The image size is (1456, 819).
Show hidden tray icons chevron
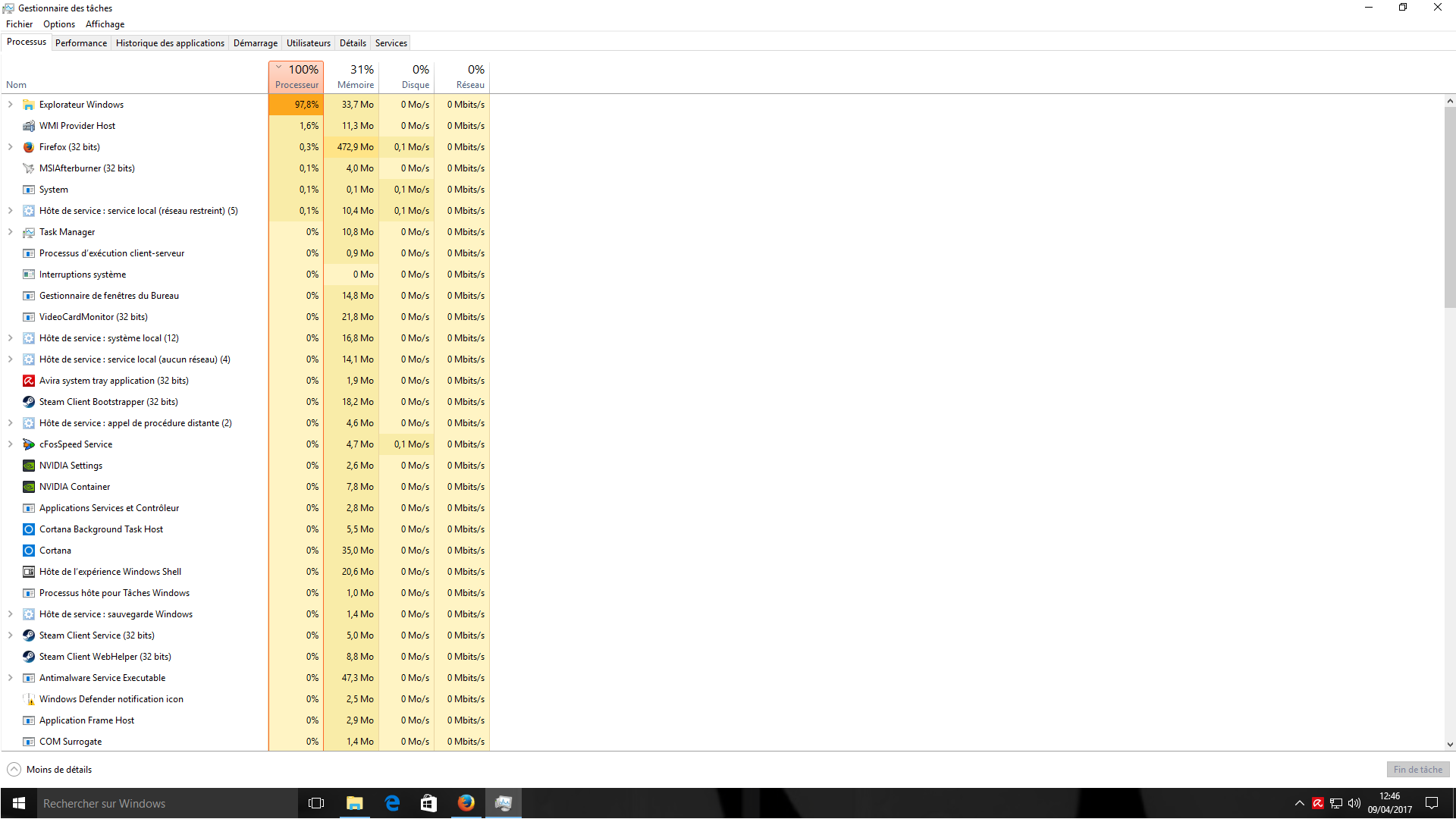[x=1299, y=803]
